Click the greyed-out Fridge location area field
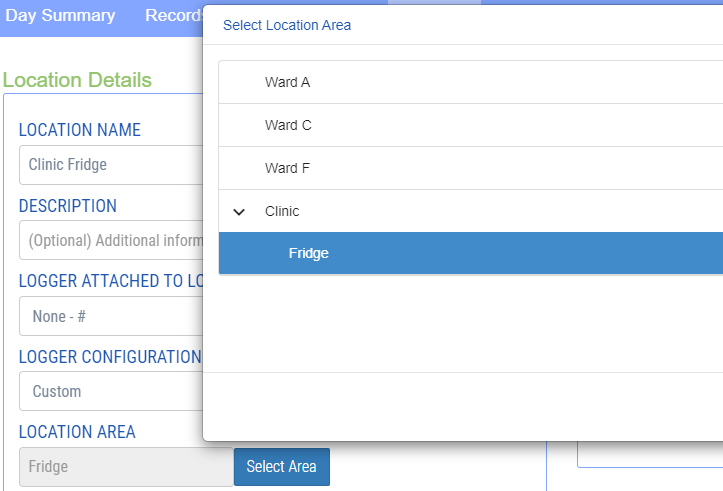 click(125, 466)
